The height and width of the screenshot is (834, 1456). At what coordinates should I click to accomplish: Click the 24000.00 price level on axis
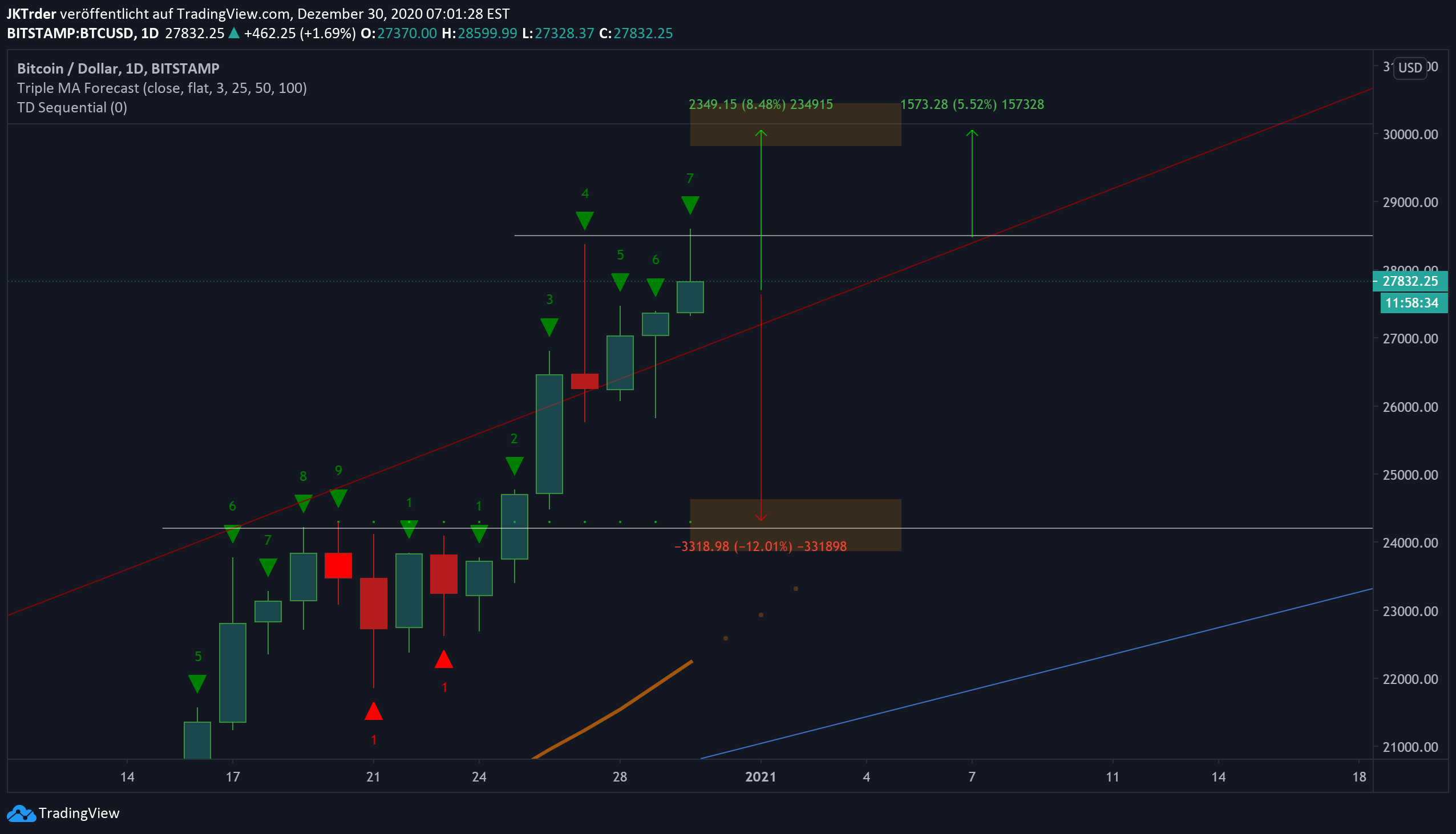point(1410,543)
